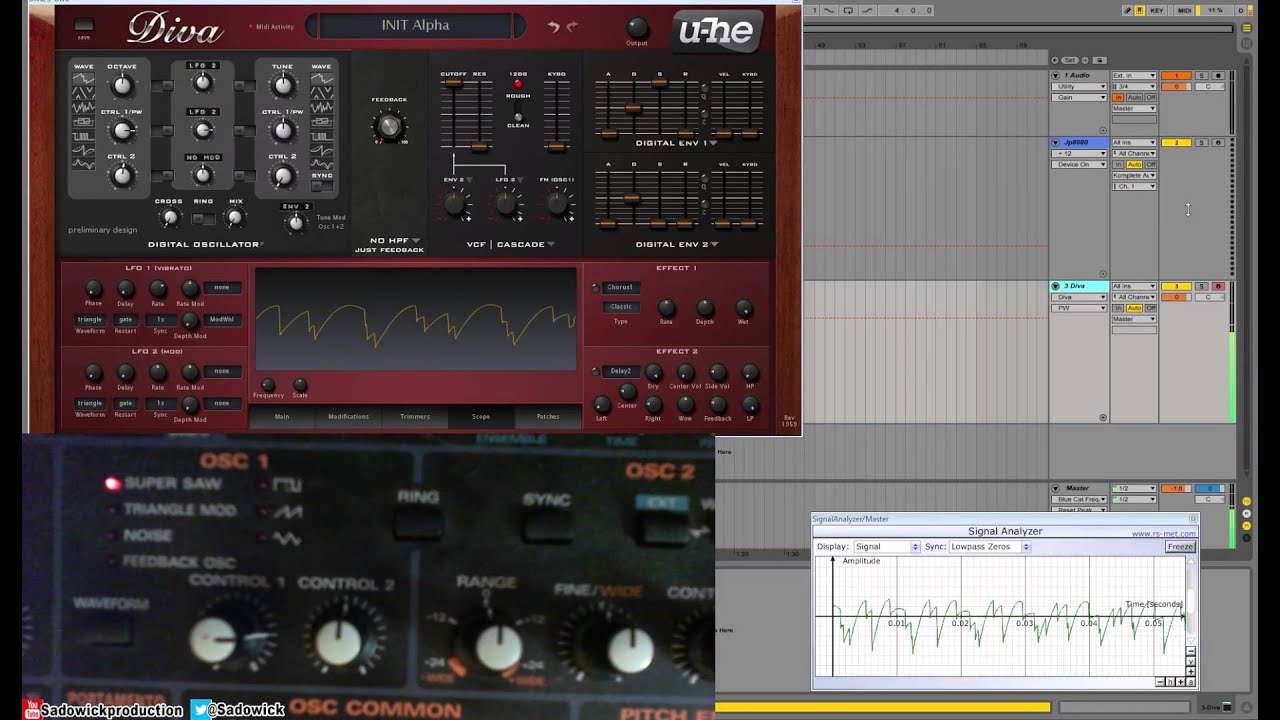The height and width of the screenshot is (720, 1280).
Task: Open the LFO 2 gate restart selector
Action: coord(125,403)
